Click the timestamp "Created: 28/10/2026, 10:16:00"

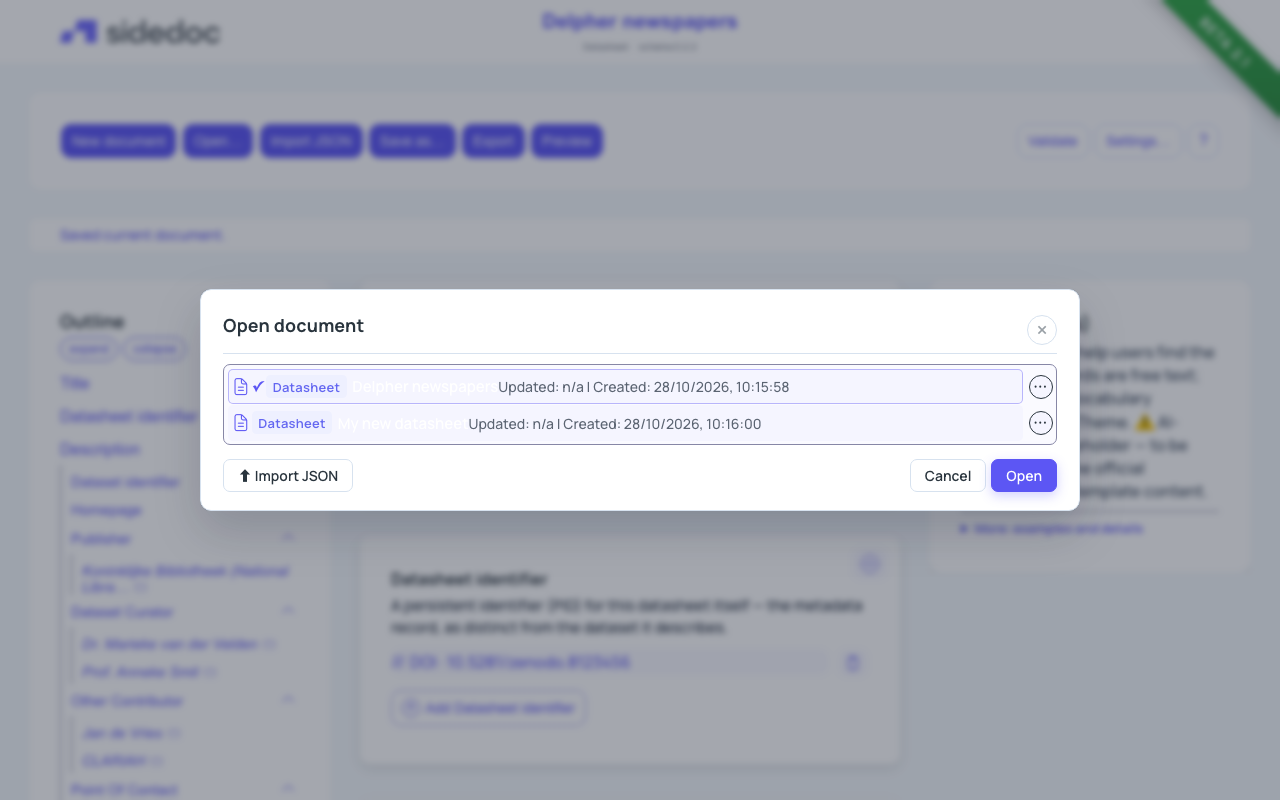662,424
